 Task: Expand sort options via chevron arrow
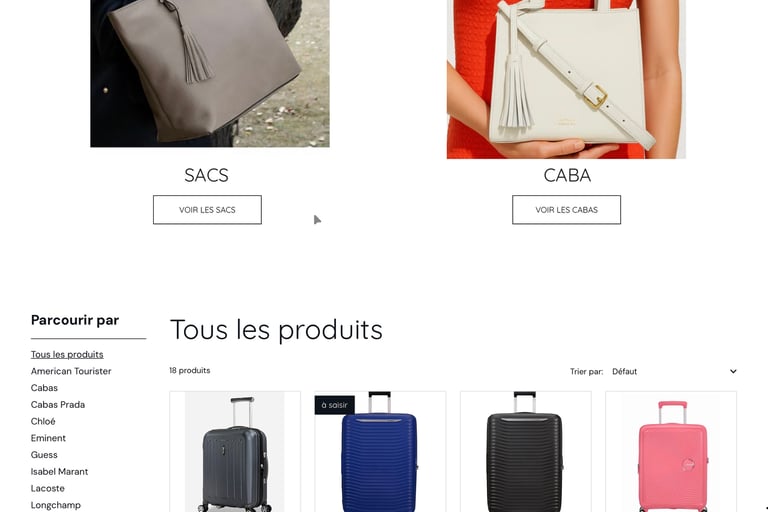[733, 371]
